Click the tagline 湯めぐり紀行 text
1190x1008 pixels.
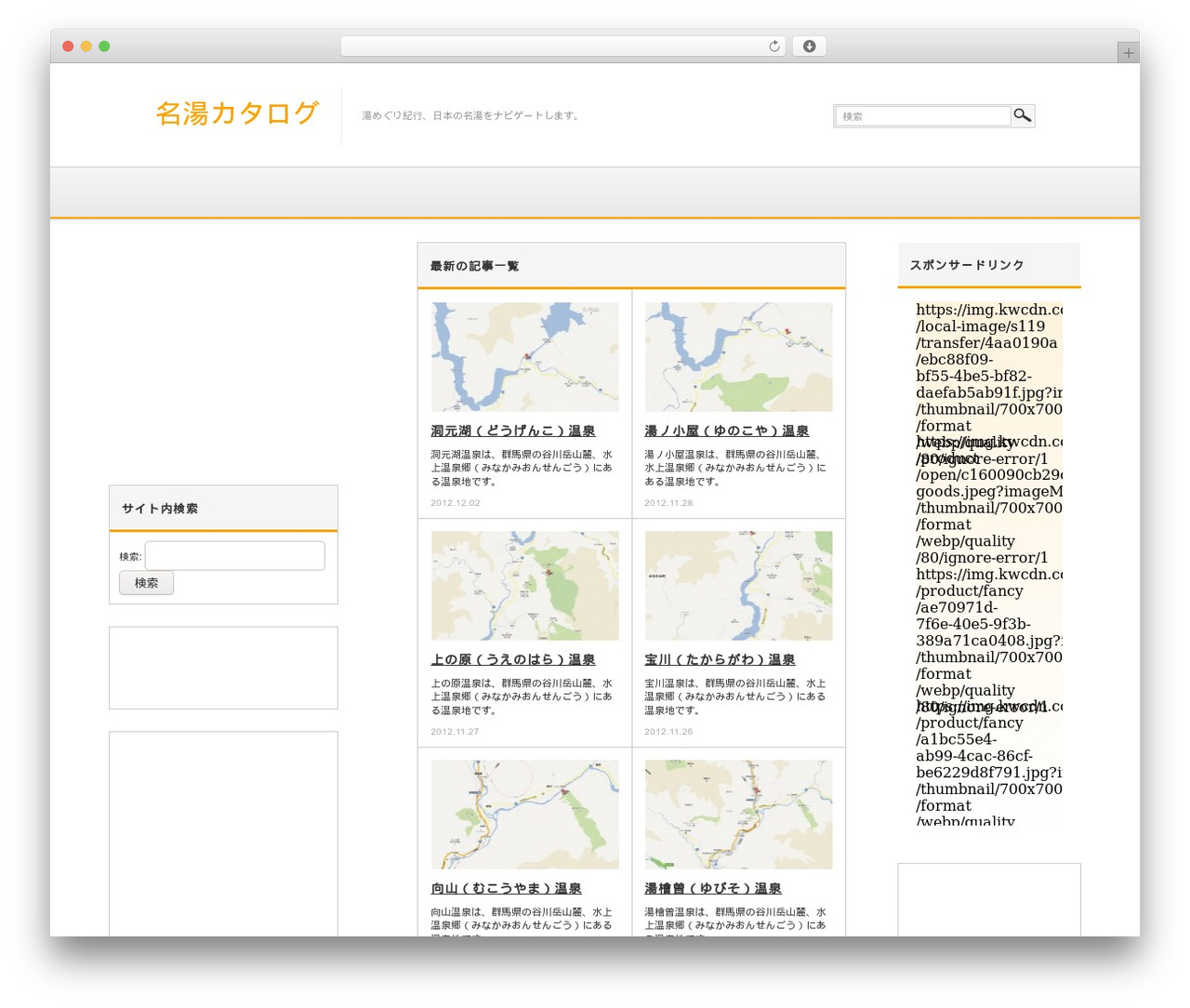coord(470,116)
